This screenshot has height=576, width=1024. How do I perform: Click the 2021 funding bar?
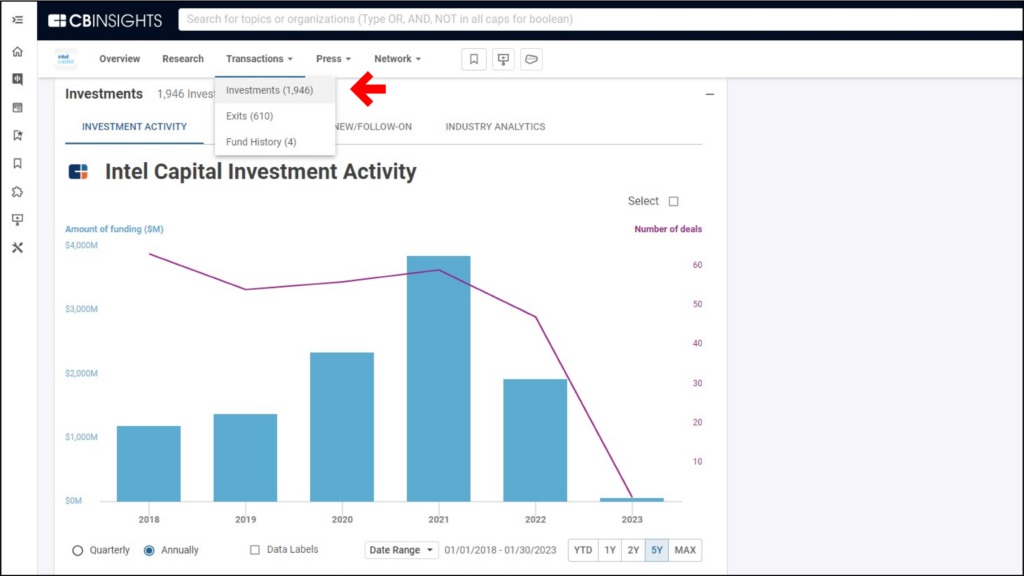[x=438, y=379]
